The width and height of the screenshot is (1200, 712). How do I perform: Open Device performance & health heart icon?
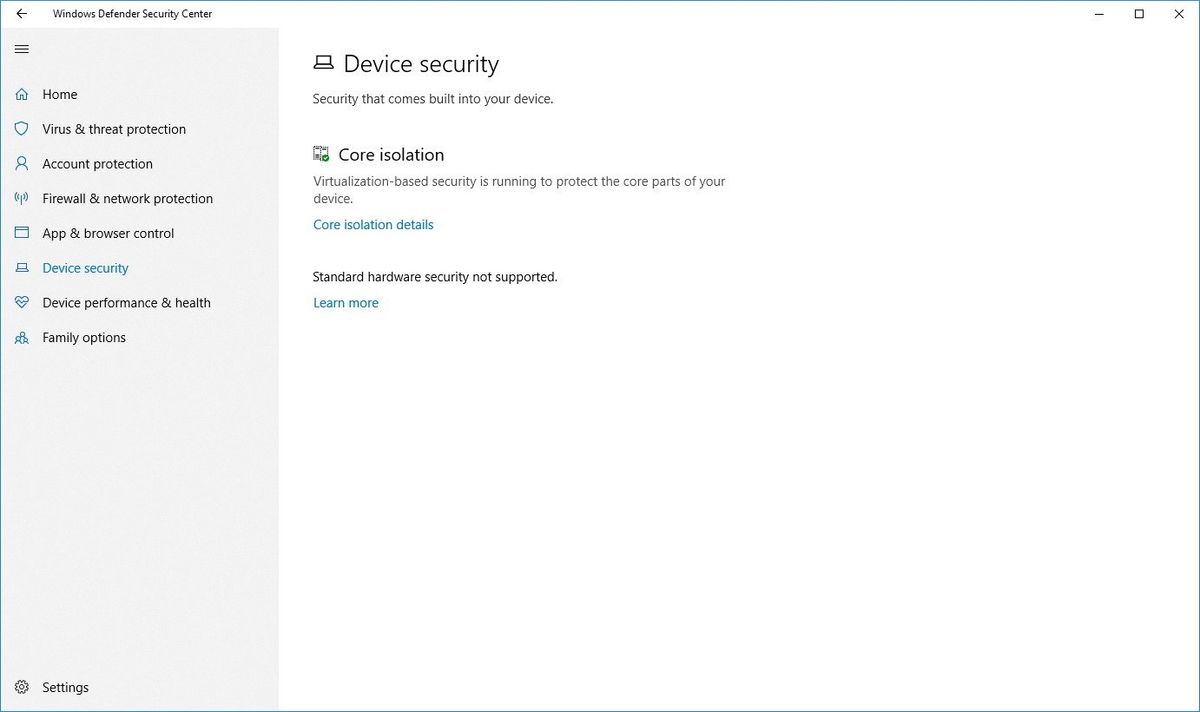22,302
